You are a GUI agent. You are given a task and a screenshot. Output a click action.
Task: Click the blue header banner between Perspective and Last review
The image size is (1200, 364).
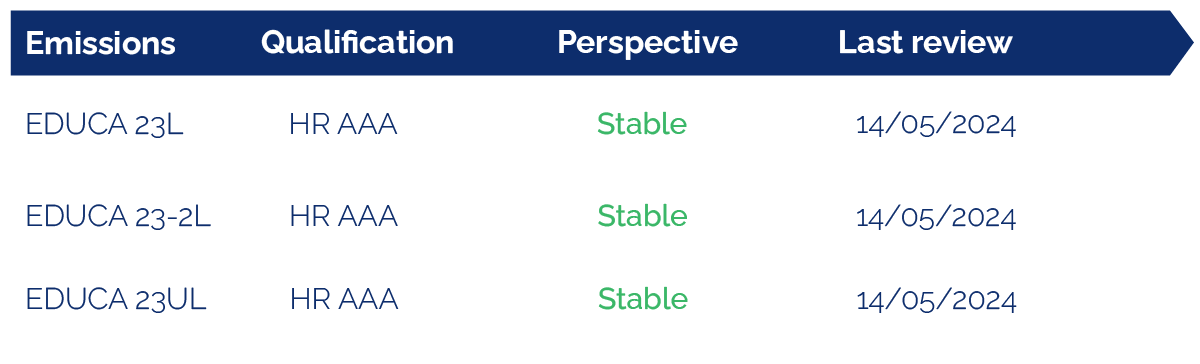(788, 43)
